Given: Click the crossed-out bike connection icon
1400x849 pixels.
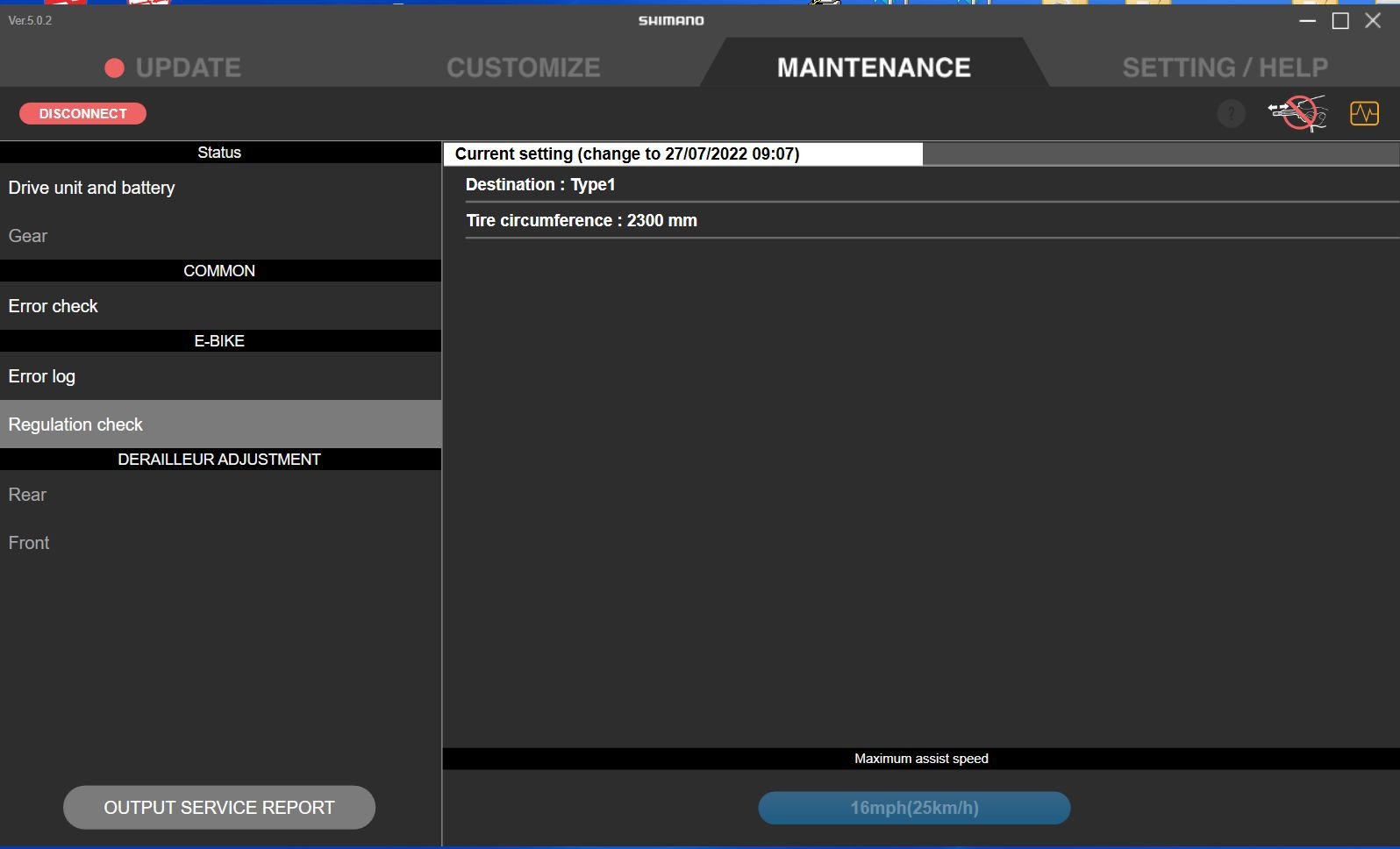Looking at the screenshot, I should [x=1297, y=113].
